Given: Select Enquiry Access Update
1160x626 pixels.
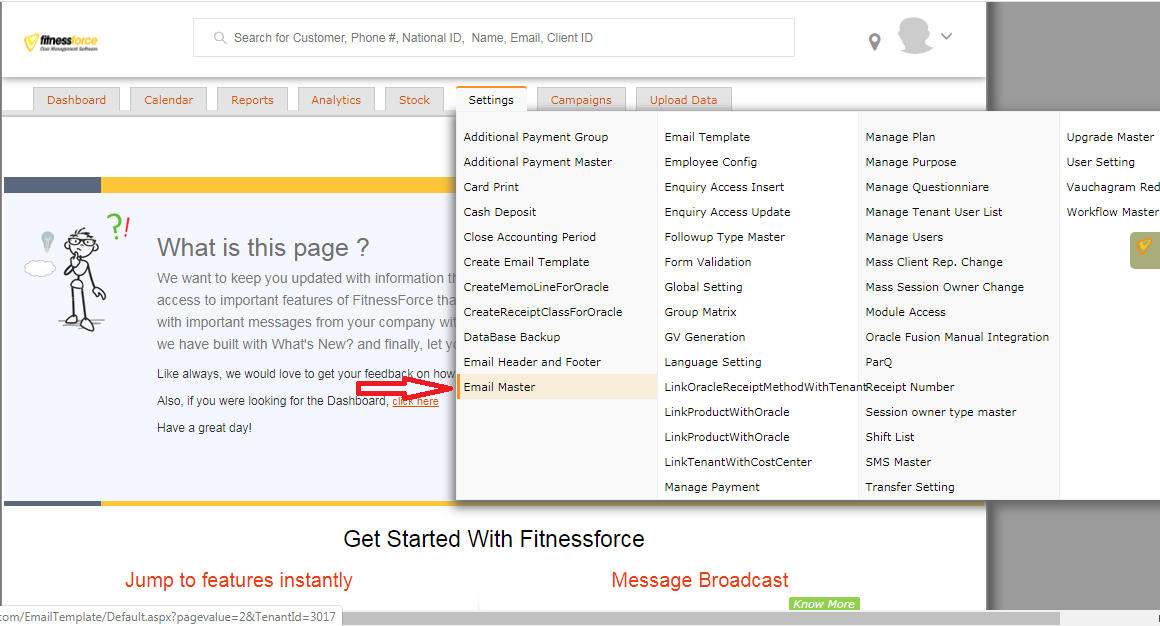Looking at the screenshot, I should pyautogui.click(x=727, y=212).
